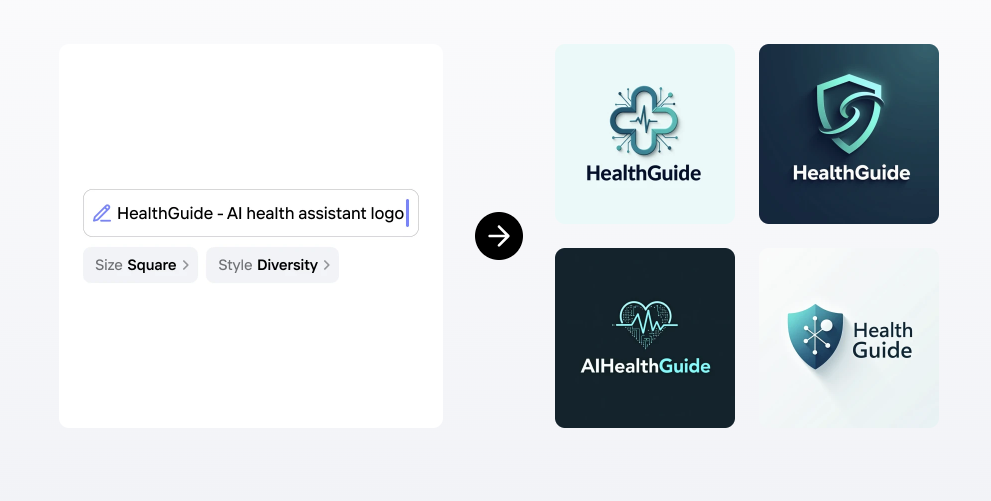The image size is (991, 501).
Task: Click the chevron next to Style Diversity
Action: (x=327, y=265)
